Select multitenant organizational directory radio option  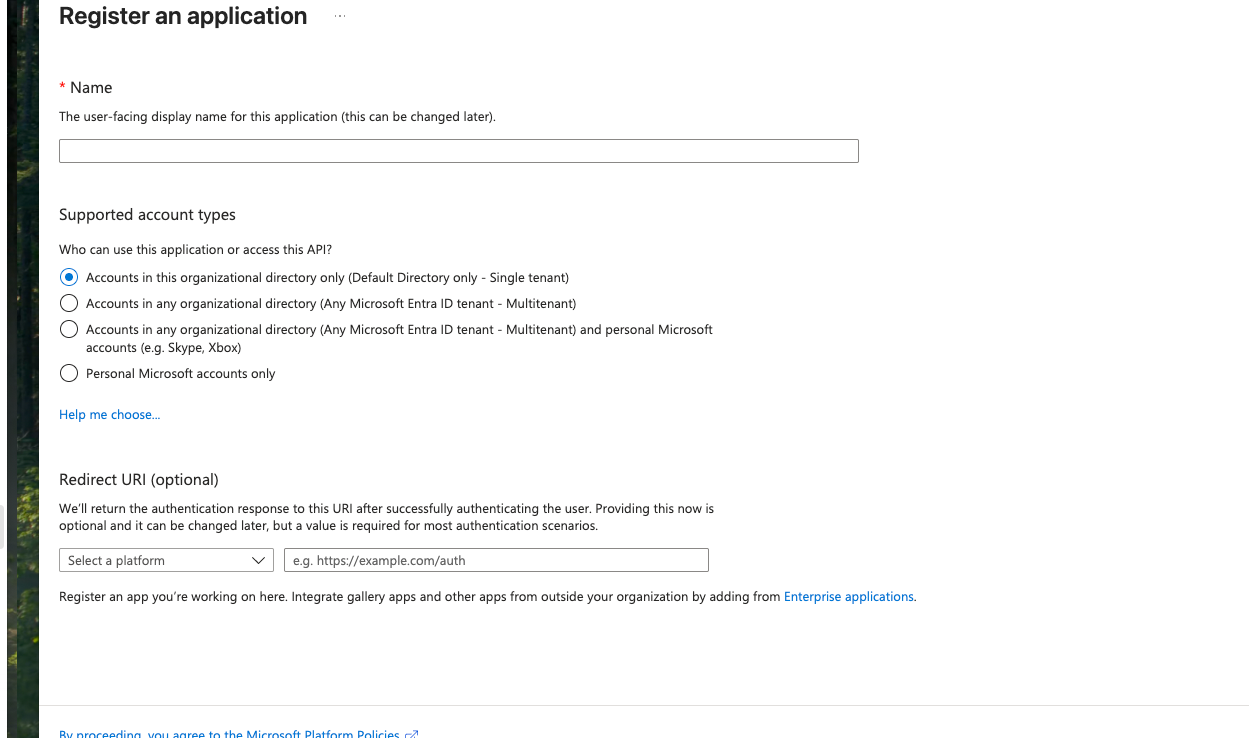69,303
